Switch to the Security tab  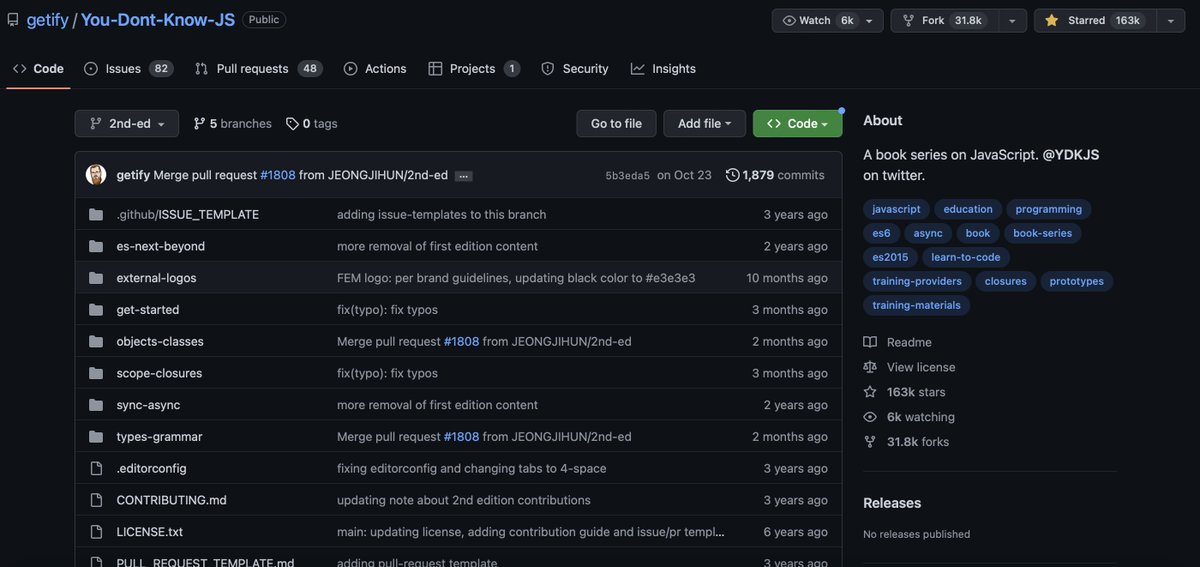(x=575, y=69)
